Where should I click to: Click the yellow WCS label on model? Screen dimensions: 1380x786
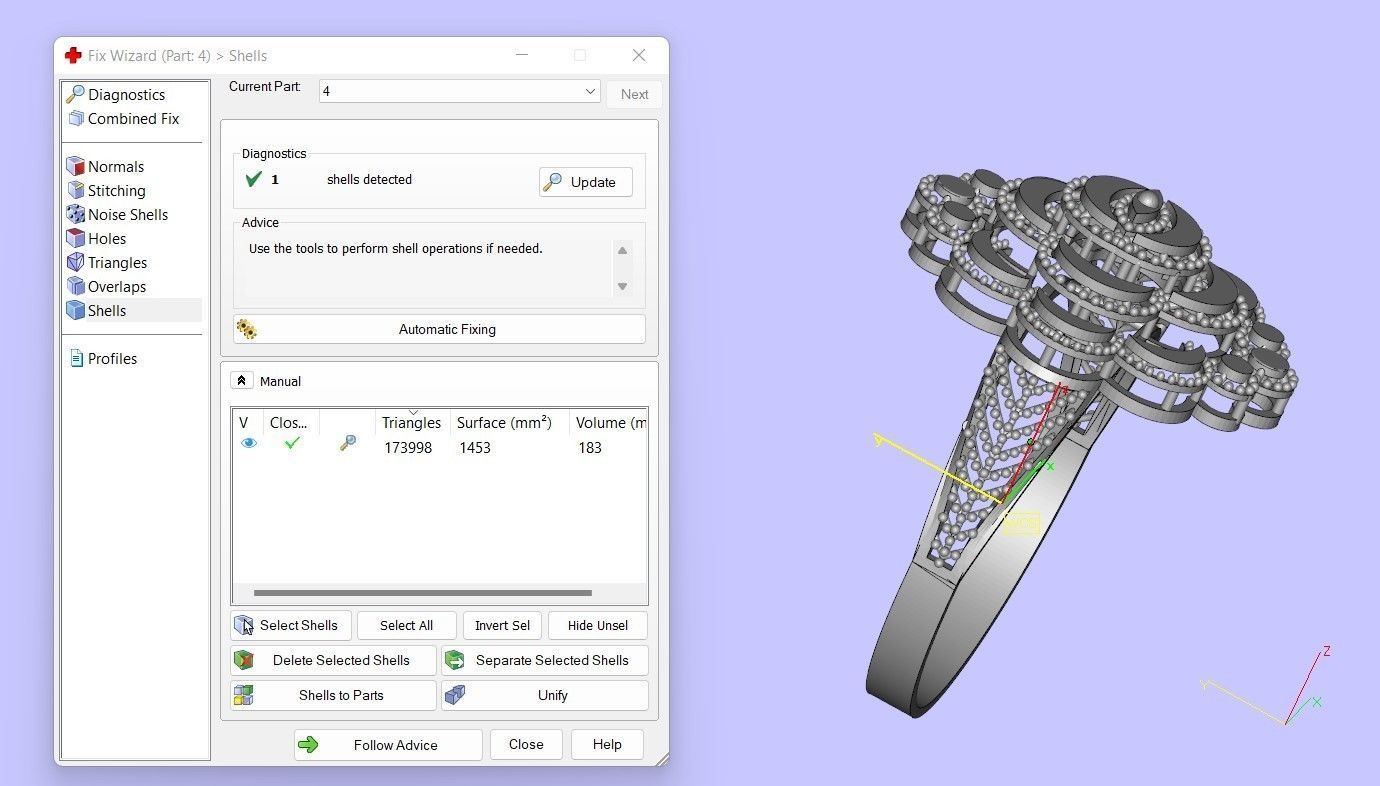click(x=1021, y=523)
